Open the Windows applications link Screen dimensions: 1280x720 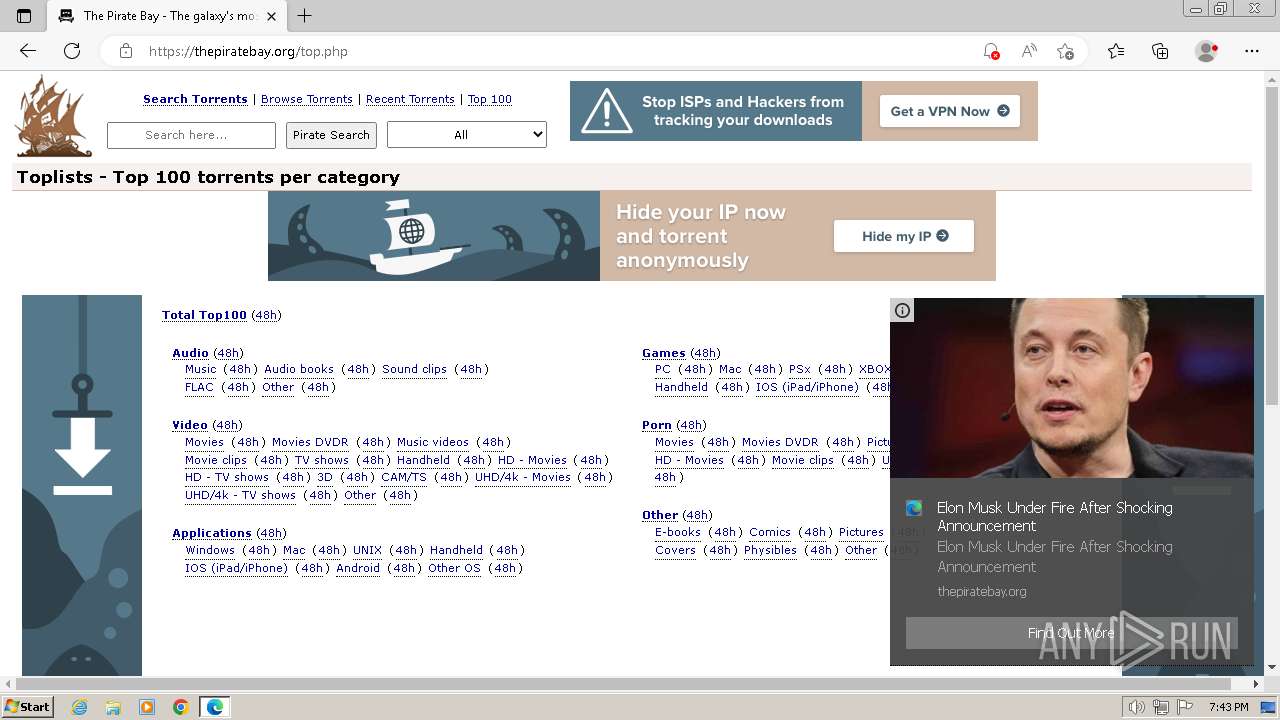tap(210, 550)
